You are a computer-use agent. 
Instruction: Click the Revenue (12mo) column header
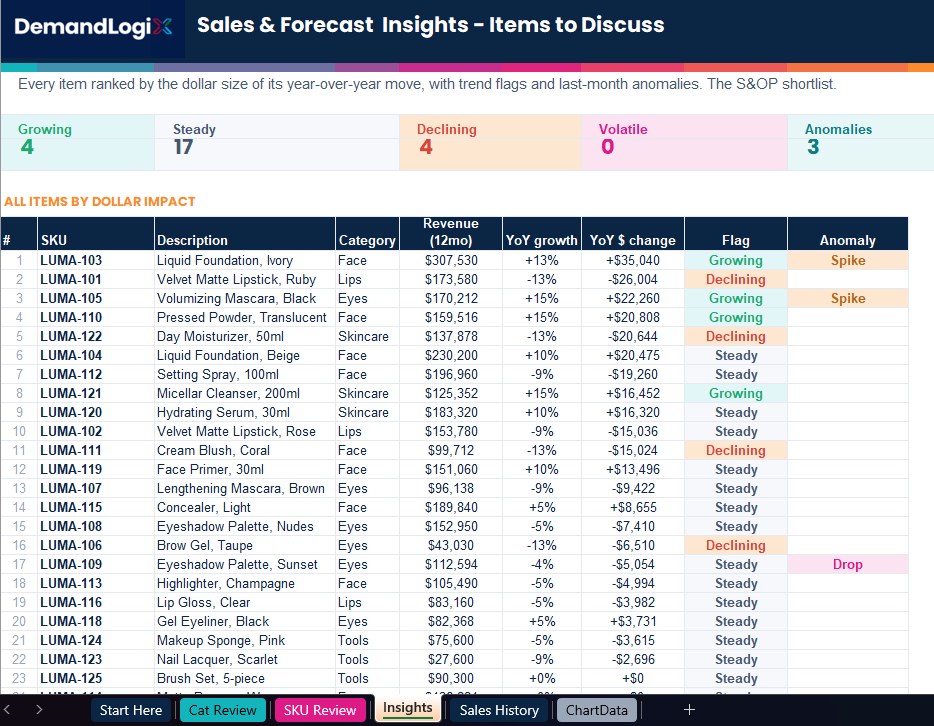click(450, 233)
